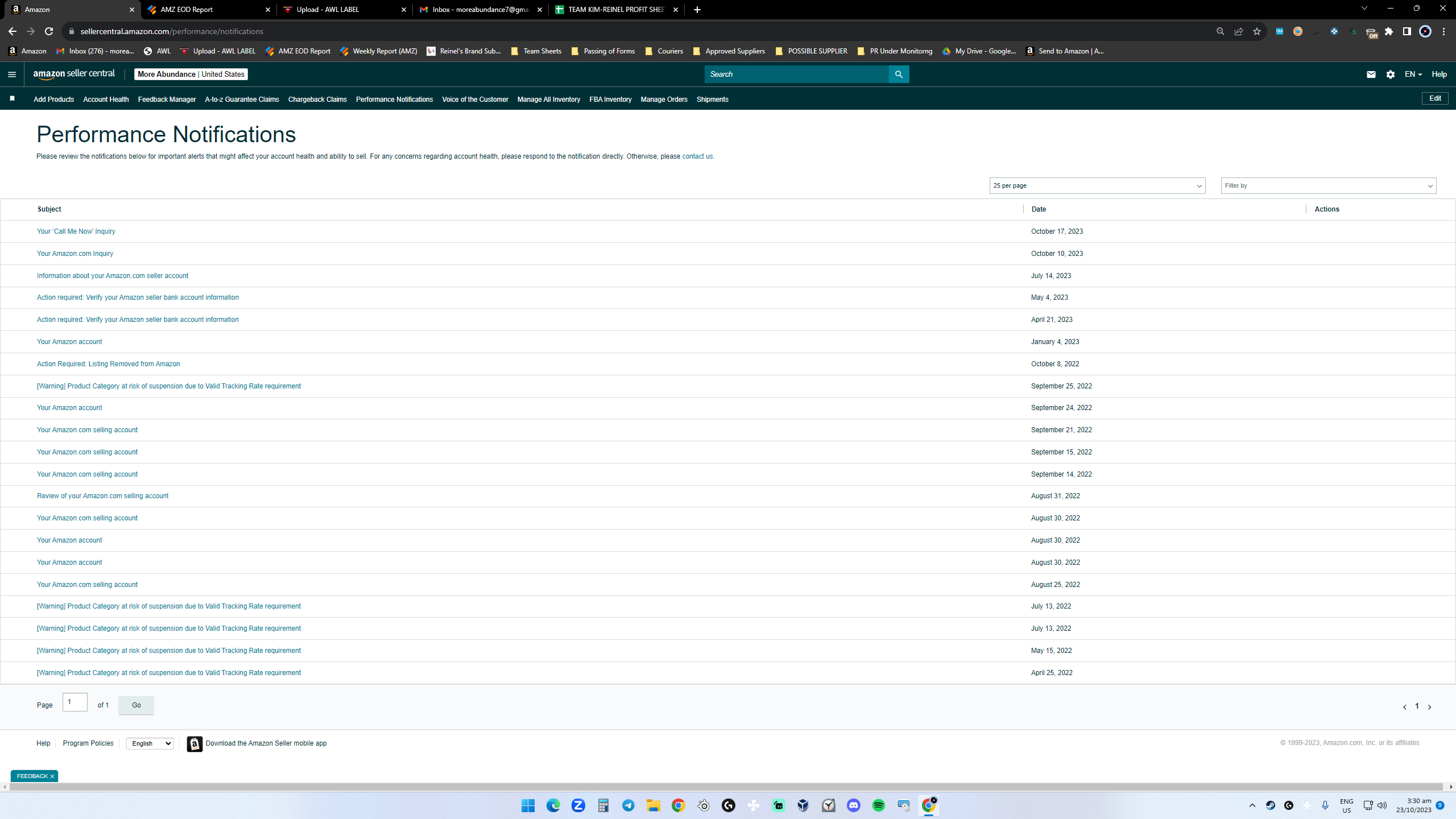
Task: Click the horizontal scrollbar at page bottom
Action: 726,787
